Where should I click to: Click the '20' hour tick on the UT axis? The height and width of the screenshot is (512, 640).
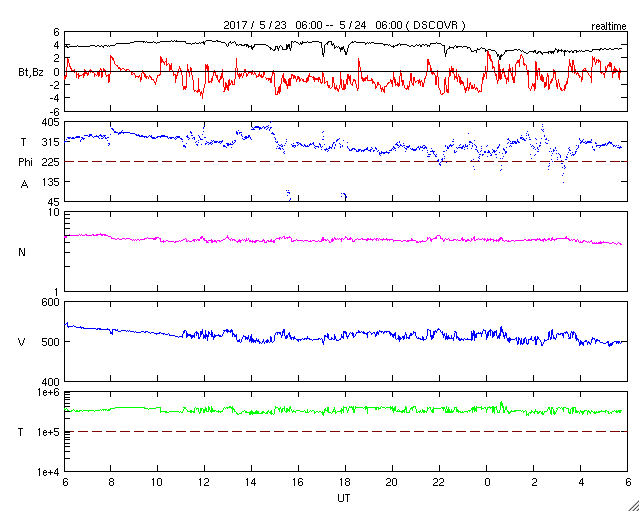(392, 483)
